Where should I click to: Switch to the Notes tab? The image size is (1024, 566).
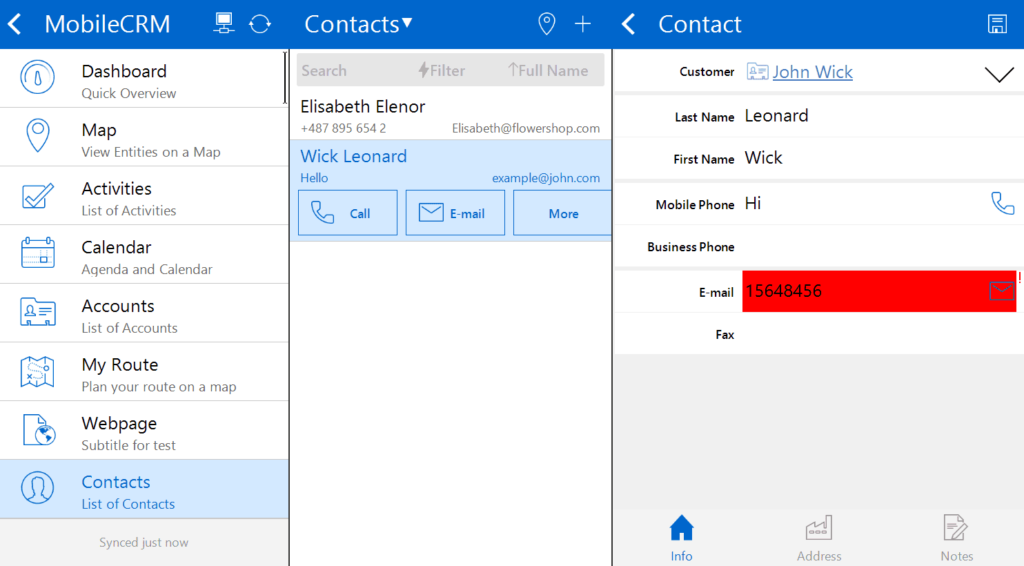[956, 538]
